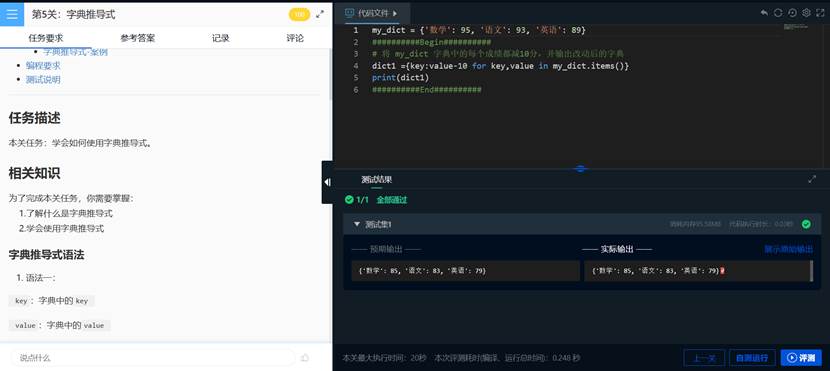The width and height of the screenshot is (830, 371).
Task: Click the 相关知识 heading
Action: [34, 173]
